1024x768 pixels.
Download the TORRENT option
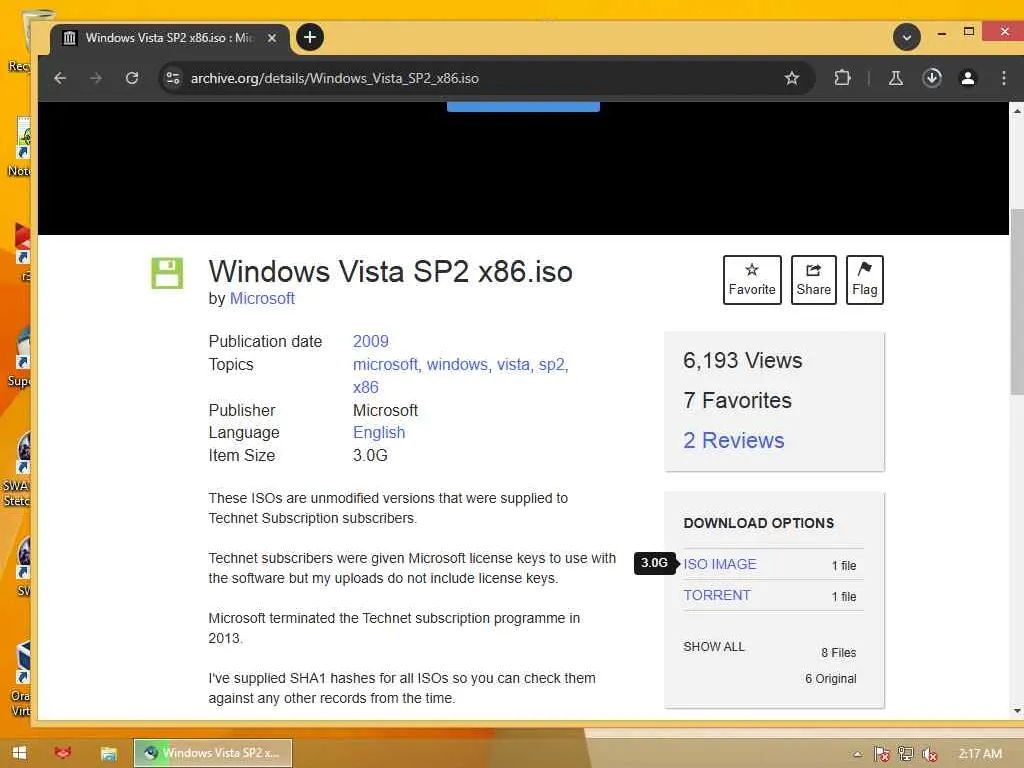(717, 596)
